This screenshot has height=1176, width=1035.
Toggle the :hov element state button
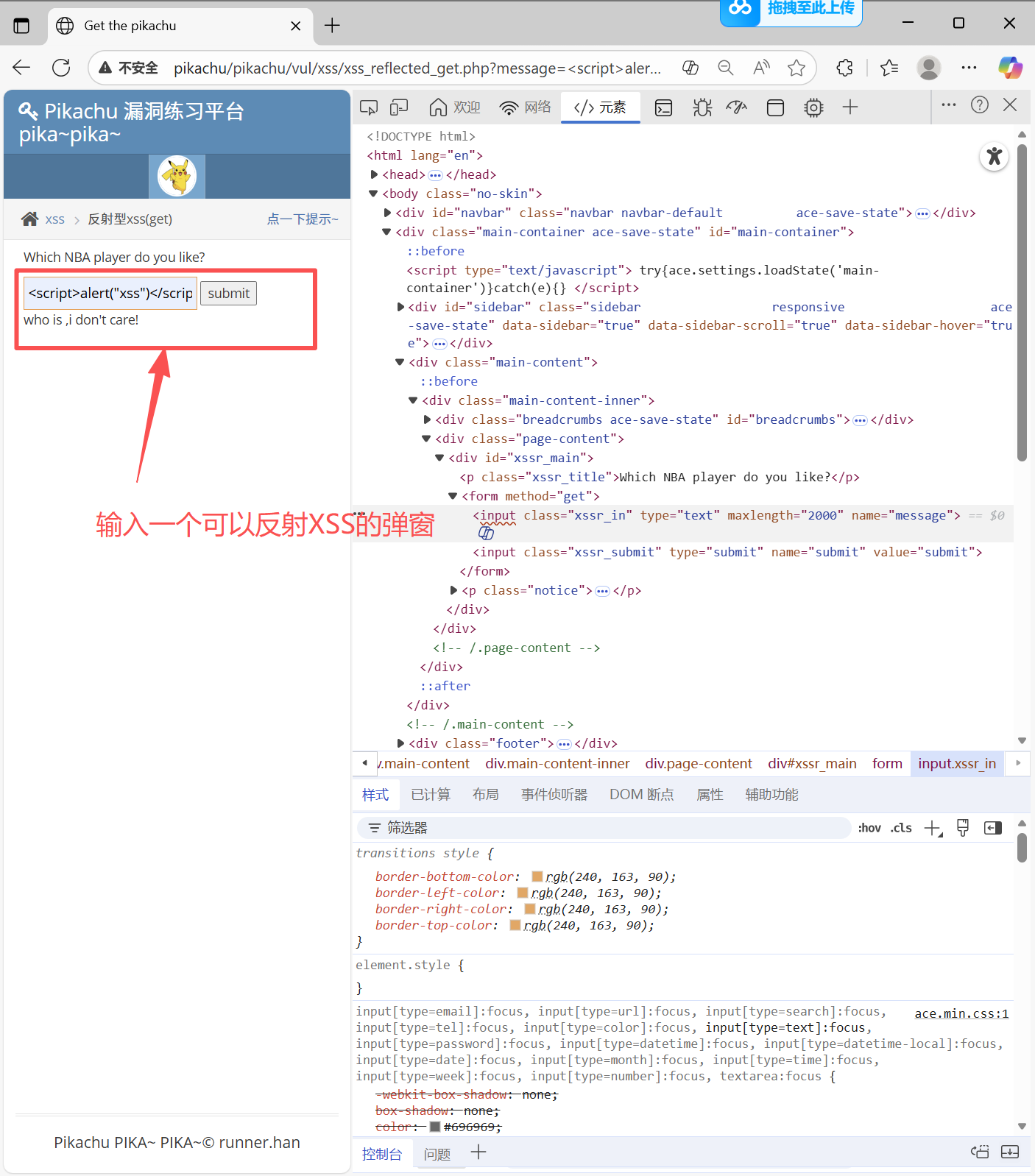(x=869, y=828)
